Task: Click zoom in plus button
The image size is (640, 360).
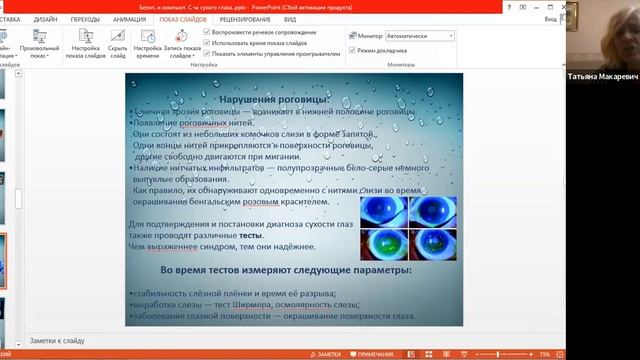Action: click(x=531, y=354)
